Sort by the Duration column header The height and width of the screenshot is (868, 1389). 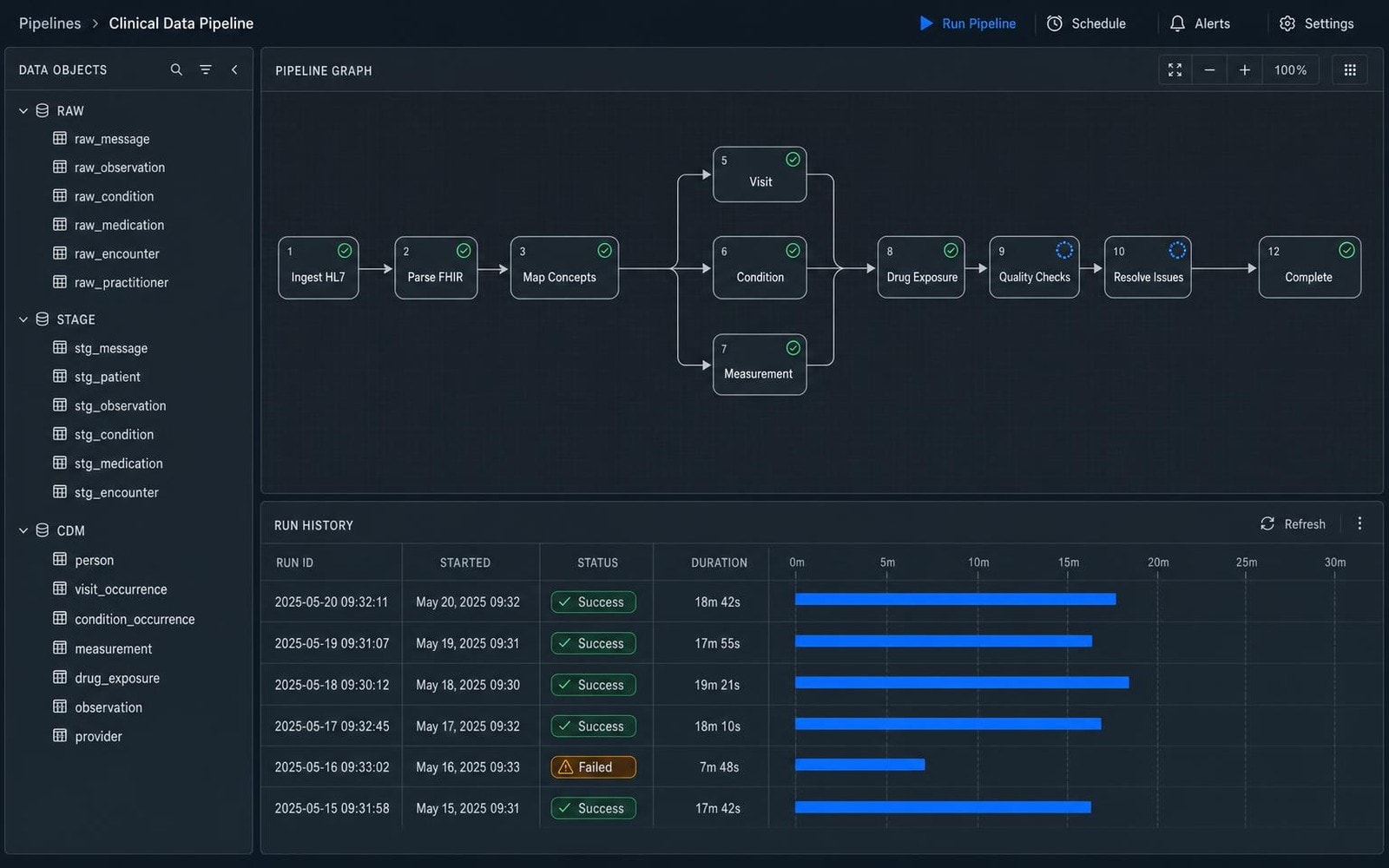pyautogui.click(x=719, y=562)
